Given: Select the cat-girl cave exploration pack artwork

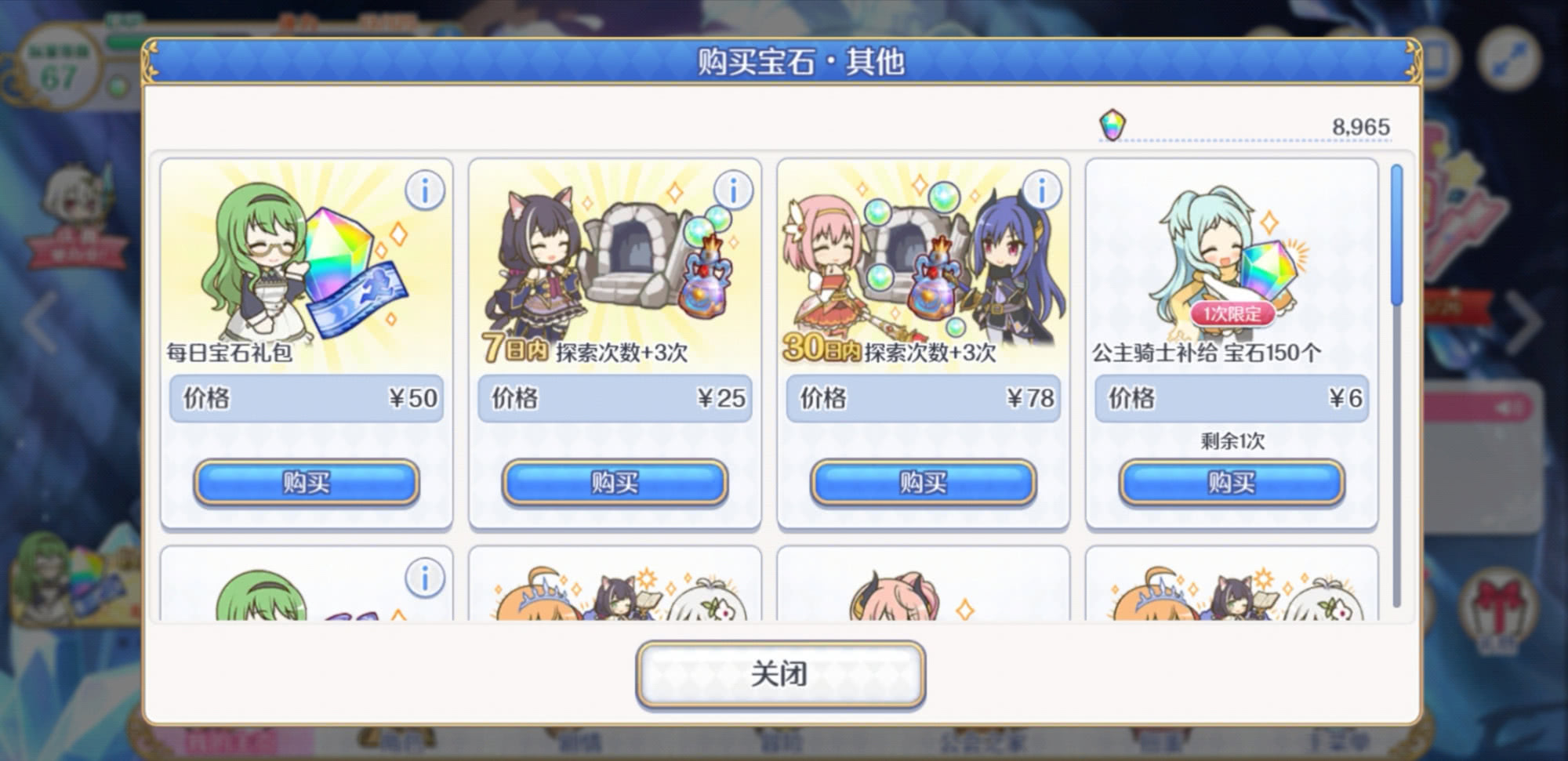Looking at the screenshot, I should pyautogui.click(x=615, y=263).
